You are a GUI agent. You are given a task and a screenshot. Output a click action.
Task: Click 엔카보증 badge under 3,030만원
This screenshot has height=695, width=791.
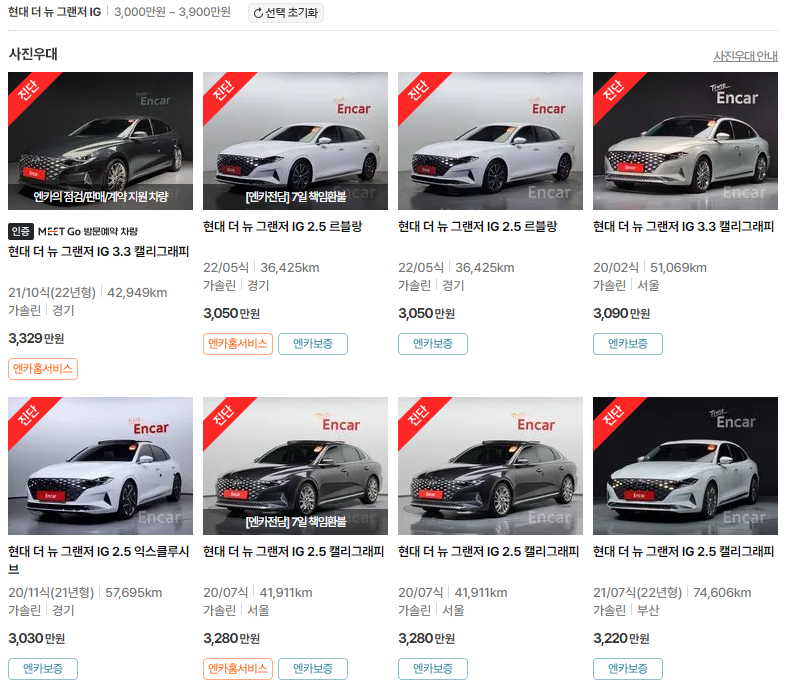click(43, 669)
